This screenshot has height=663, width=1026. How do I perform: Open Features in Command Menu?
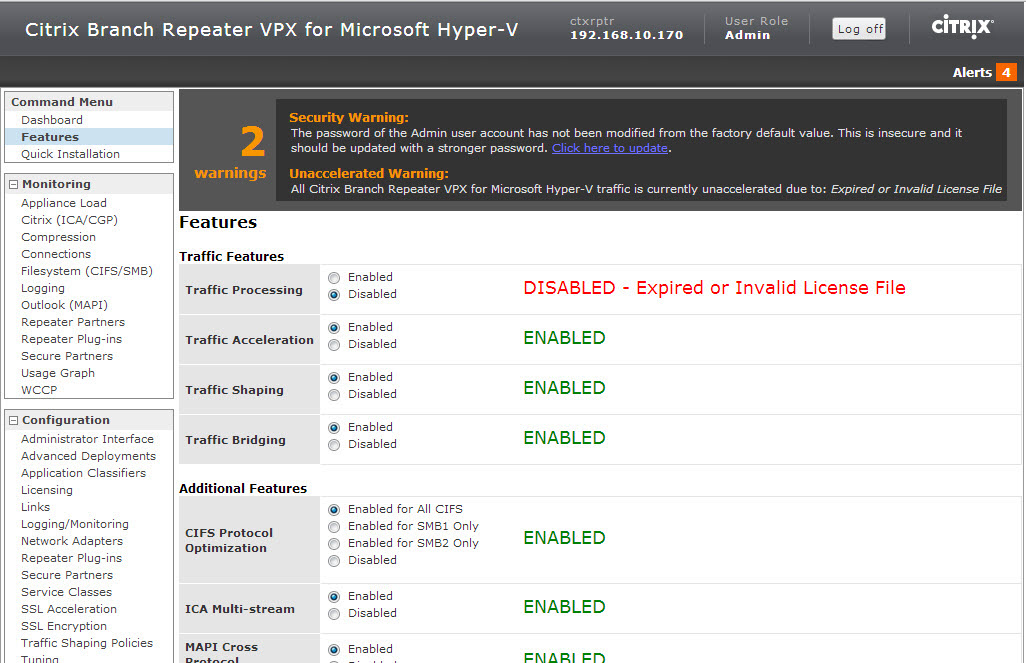[x=50, y=137]
